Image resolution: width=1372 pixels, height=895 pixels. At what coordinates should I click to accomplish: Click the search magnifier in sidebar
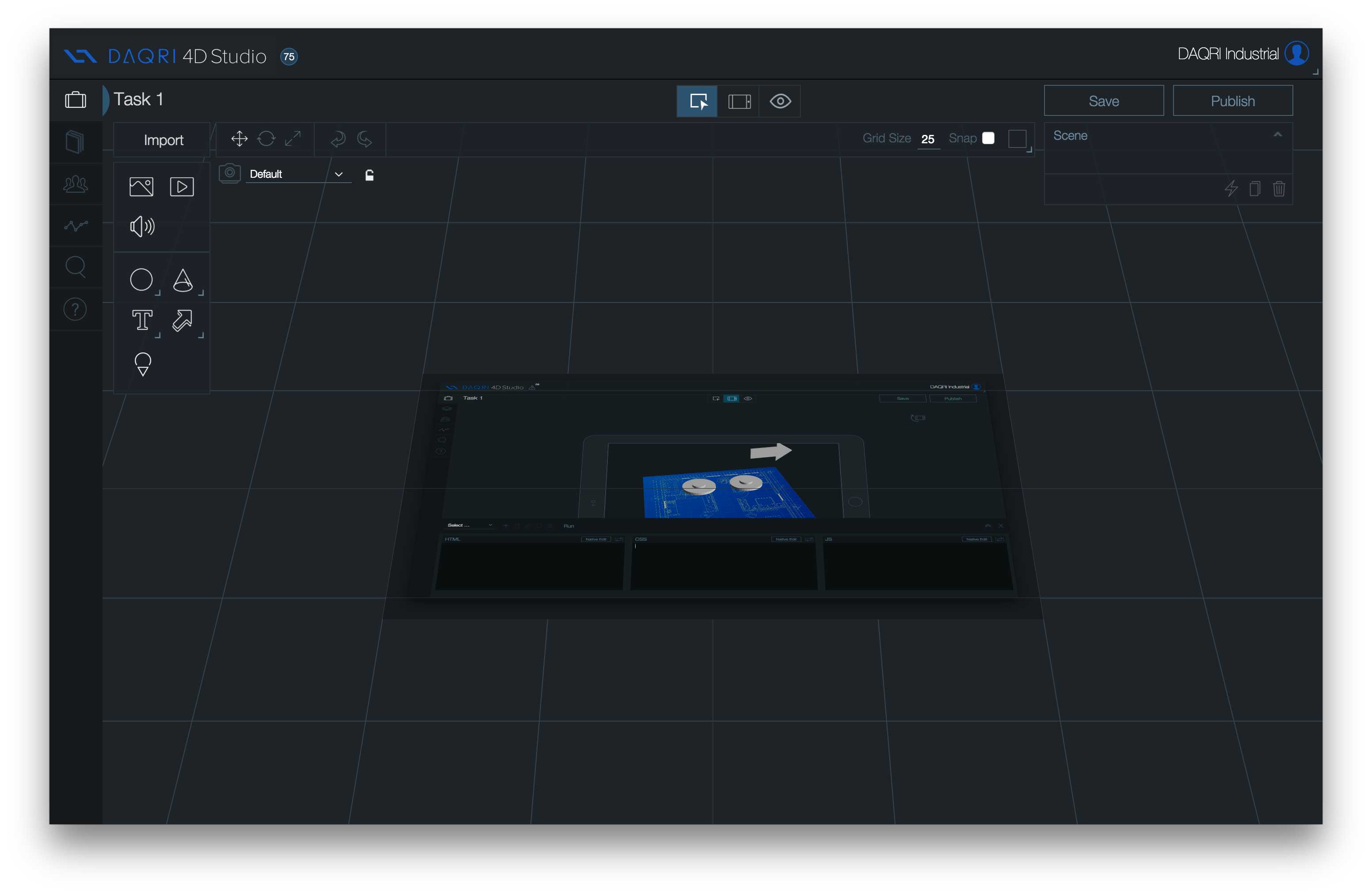76,267
